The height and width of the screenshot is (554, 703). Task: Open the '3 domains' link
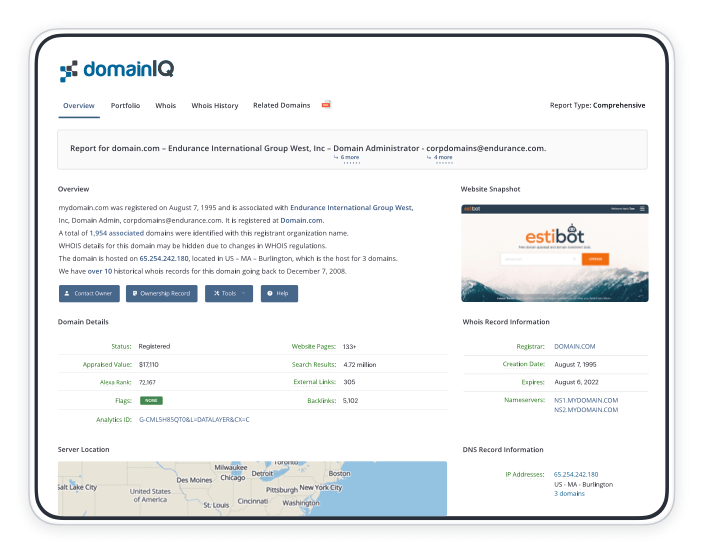(x=569, y=493)
